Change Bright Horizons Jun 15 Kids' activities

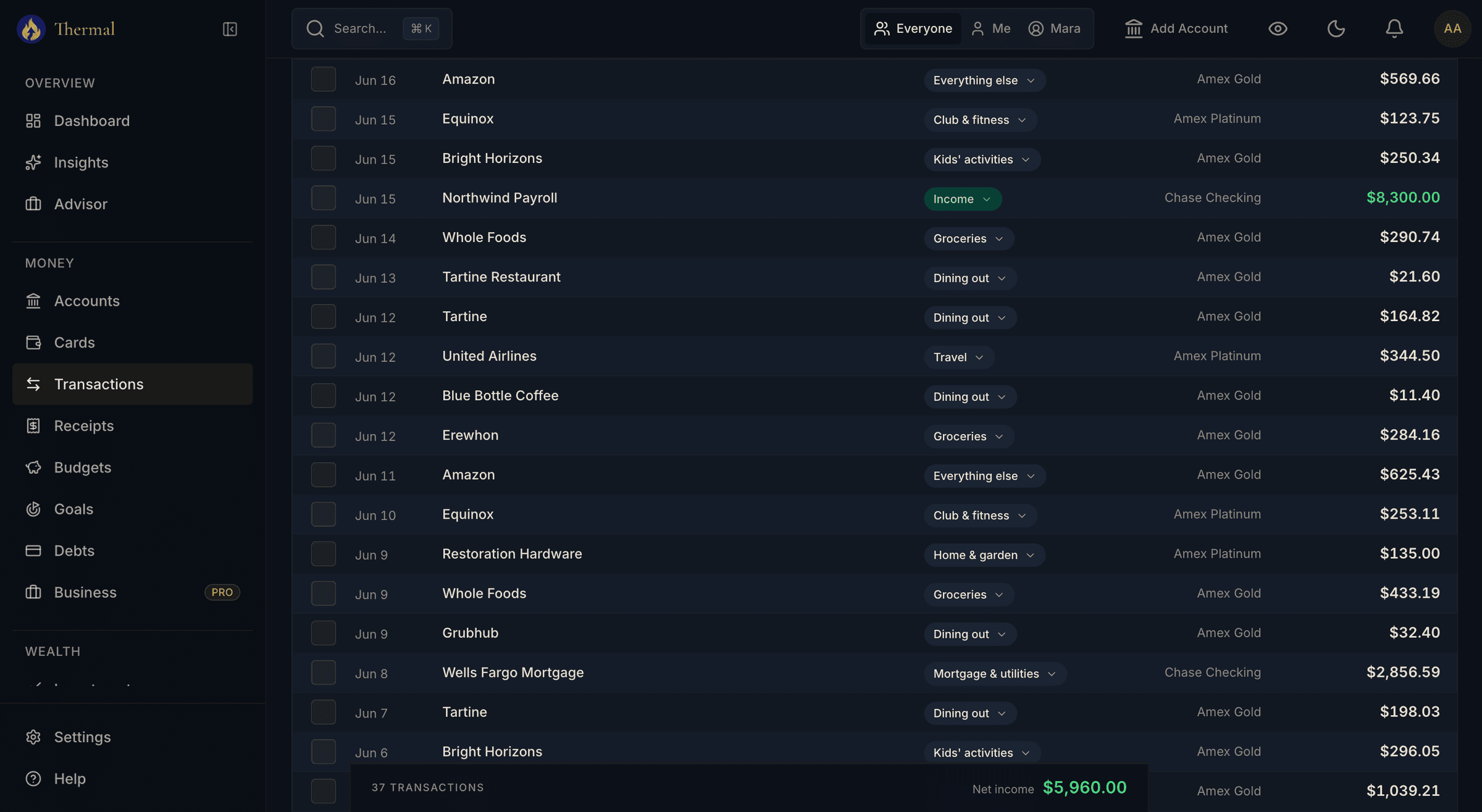[x=982, y=159]
